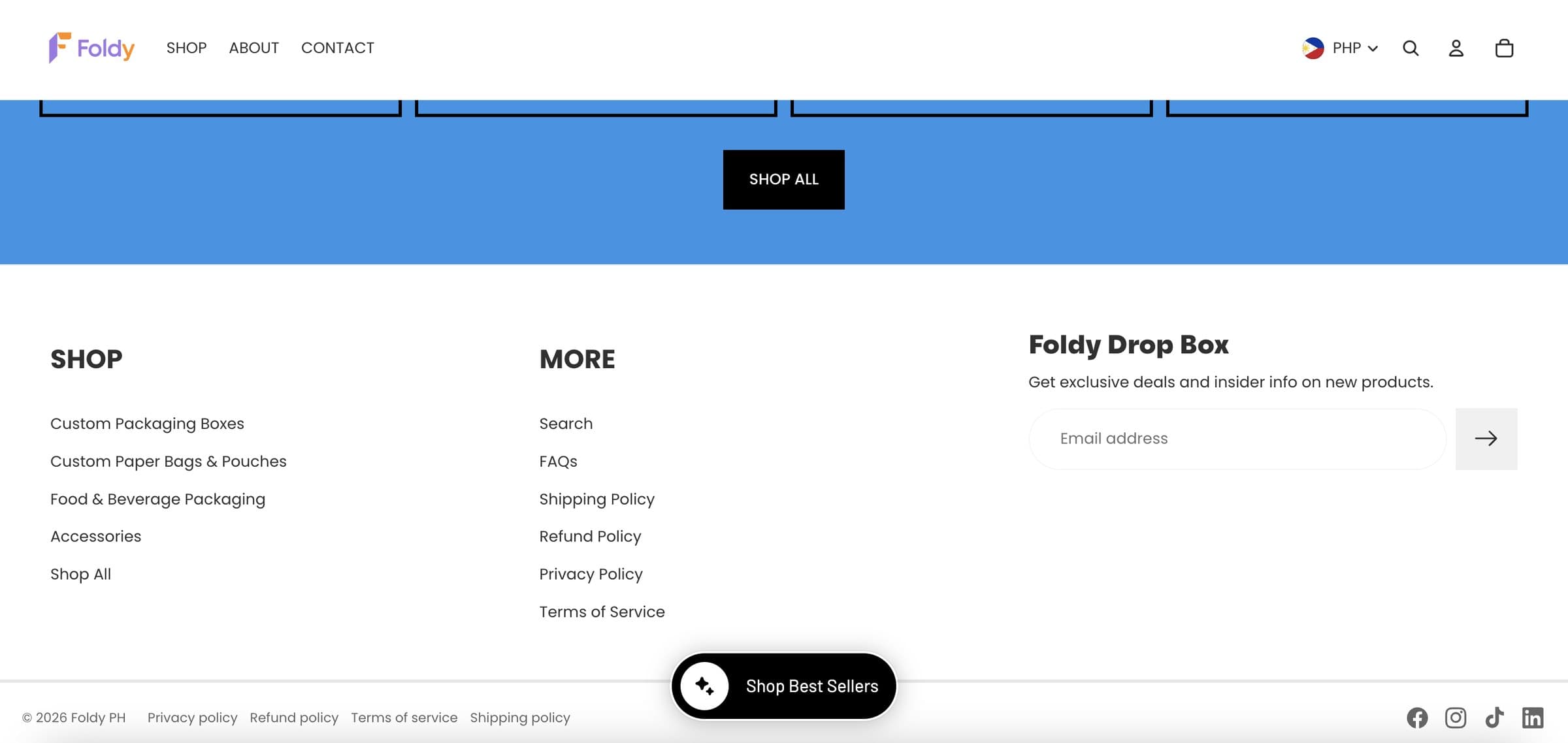Click the sparkle icon in Best Sellers pill

click(x=704, y=686)
